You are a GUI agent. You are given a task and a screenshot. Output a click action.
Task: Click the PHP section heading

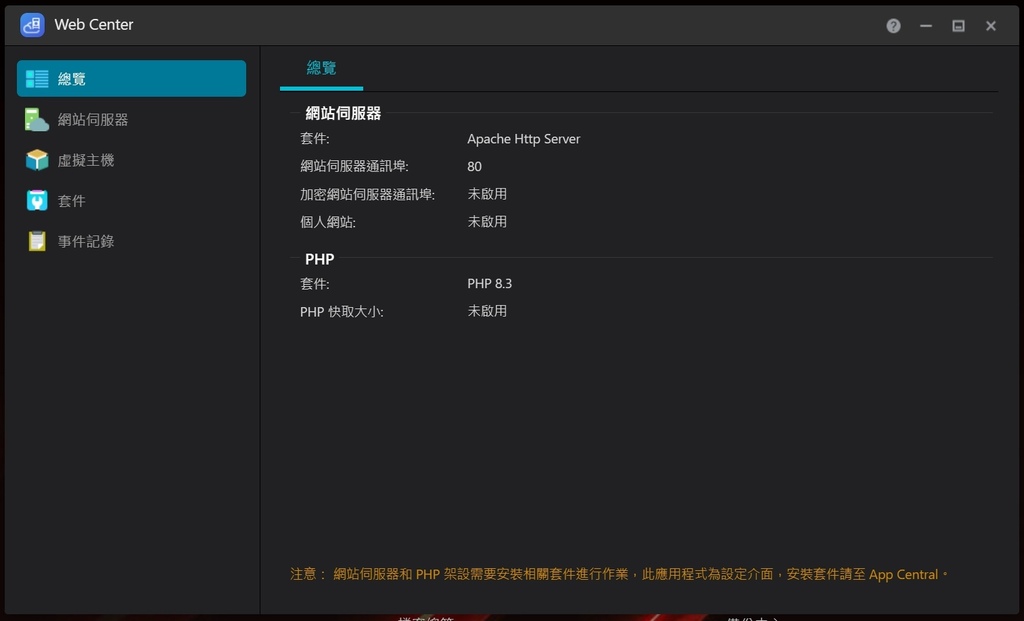click(319, 259)
